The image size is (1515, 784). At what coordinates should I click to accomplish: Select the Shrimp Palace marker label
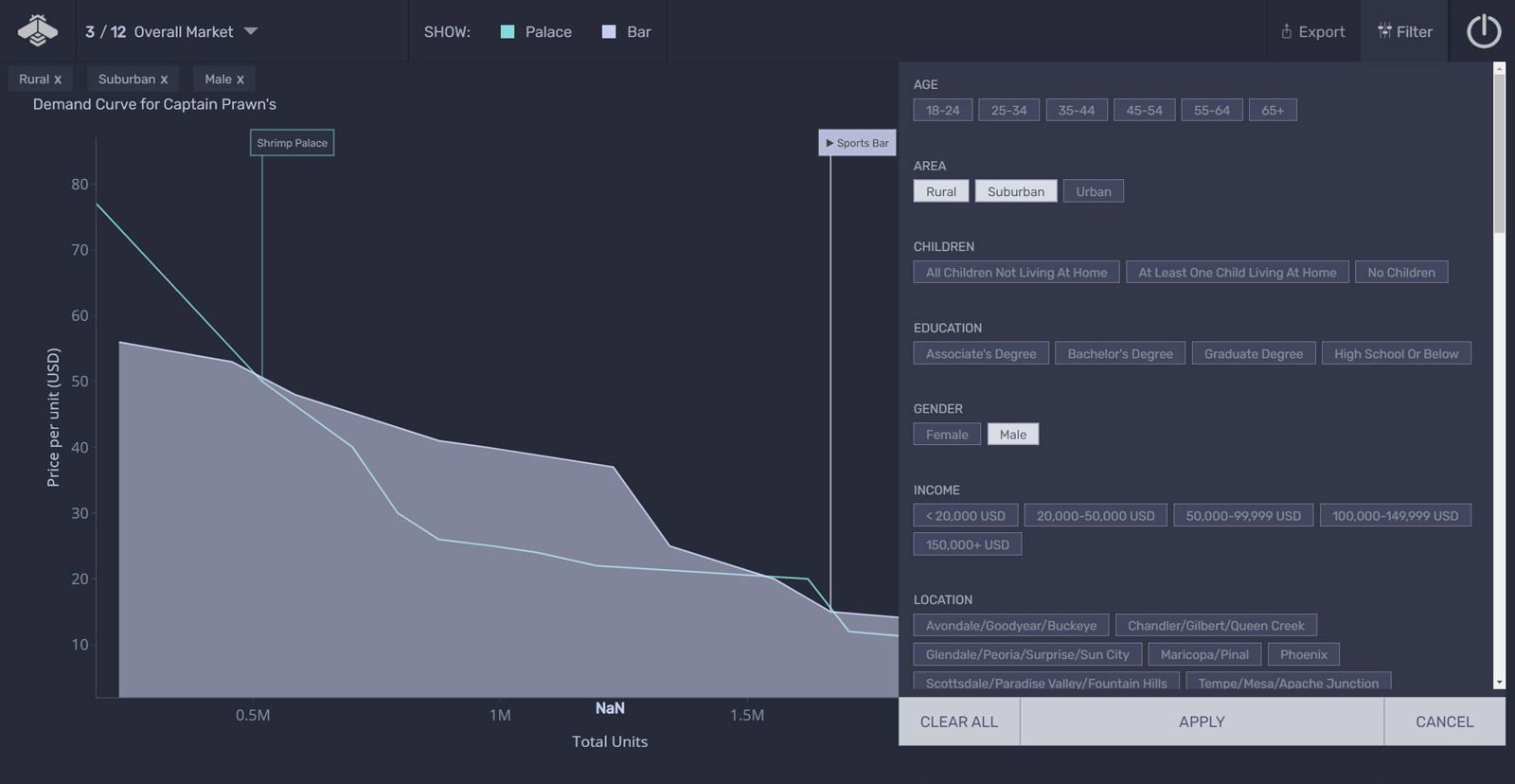click(x=292, y=143)
